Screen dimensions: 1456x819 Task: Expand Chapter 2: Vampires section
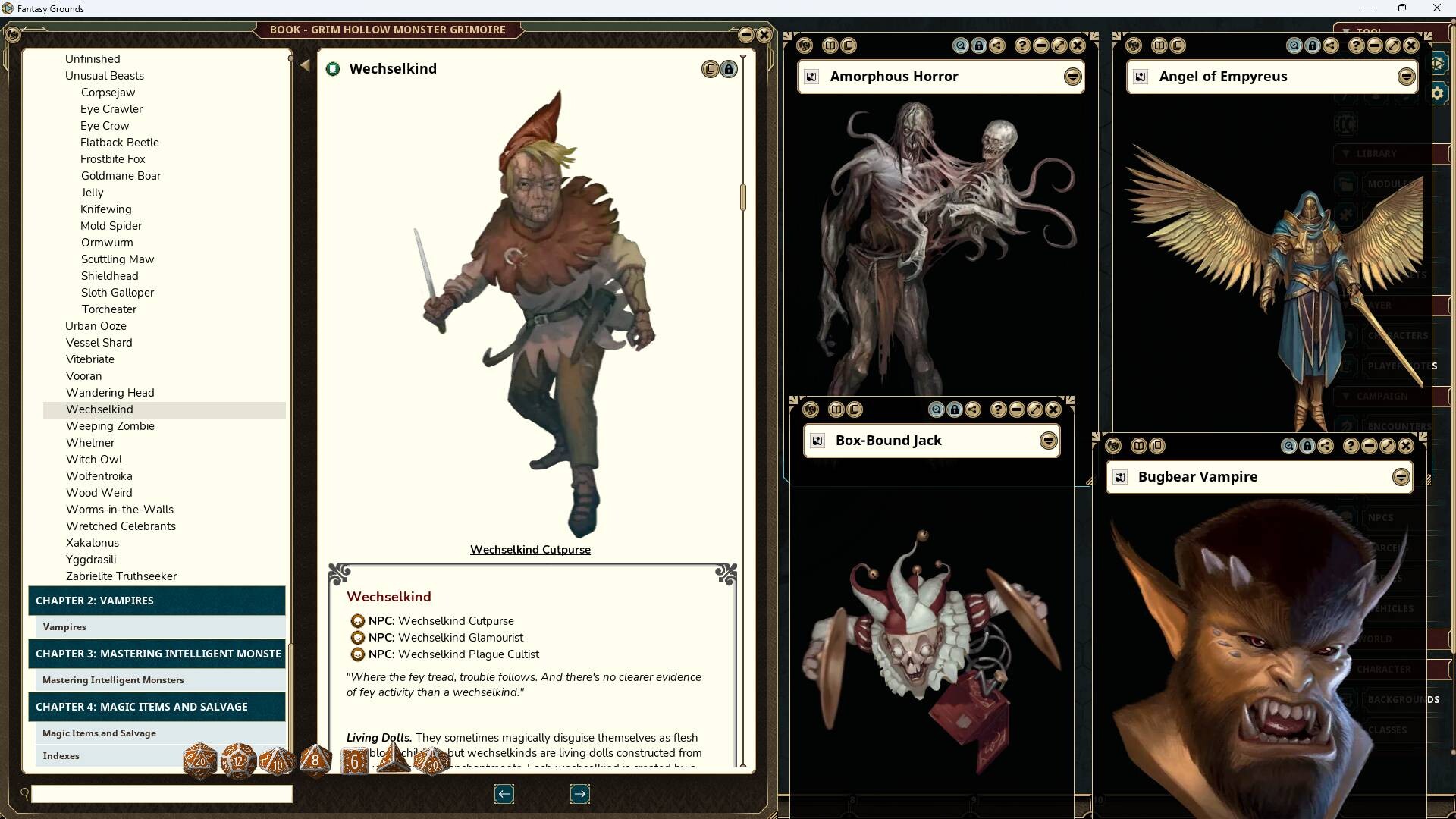click(x=157, y=601)
